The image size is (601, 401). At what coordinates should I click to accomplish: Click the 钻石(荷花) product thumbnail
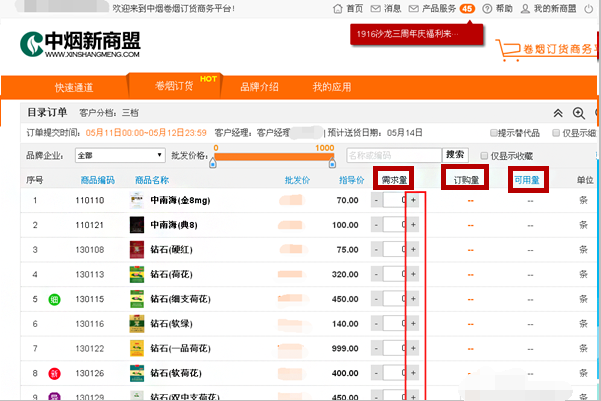[137, 274]
